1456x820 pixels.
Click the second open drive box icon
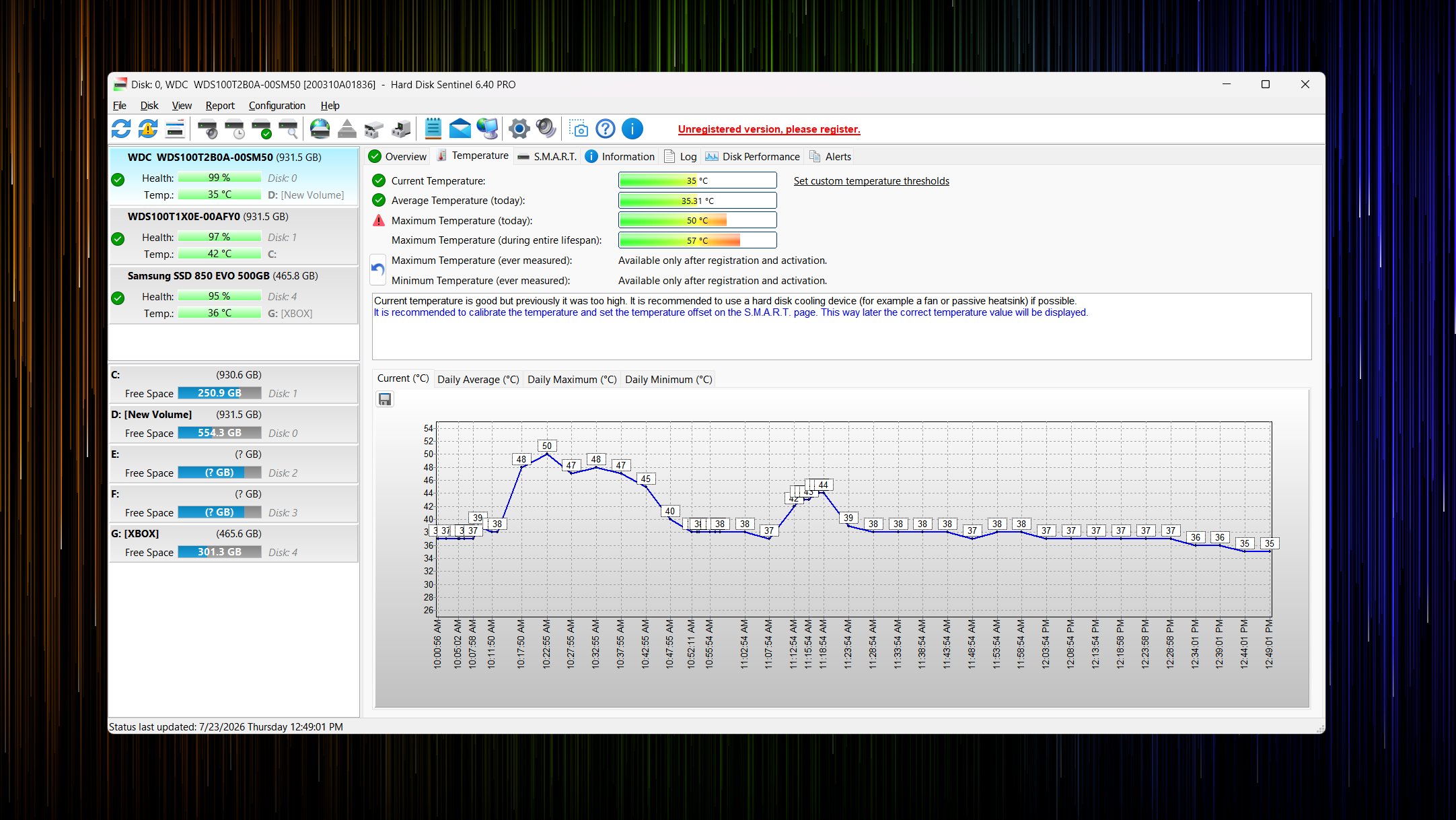click(x=401, y=129)
